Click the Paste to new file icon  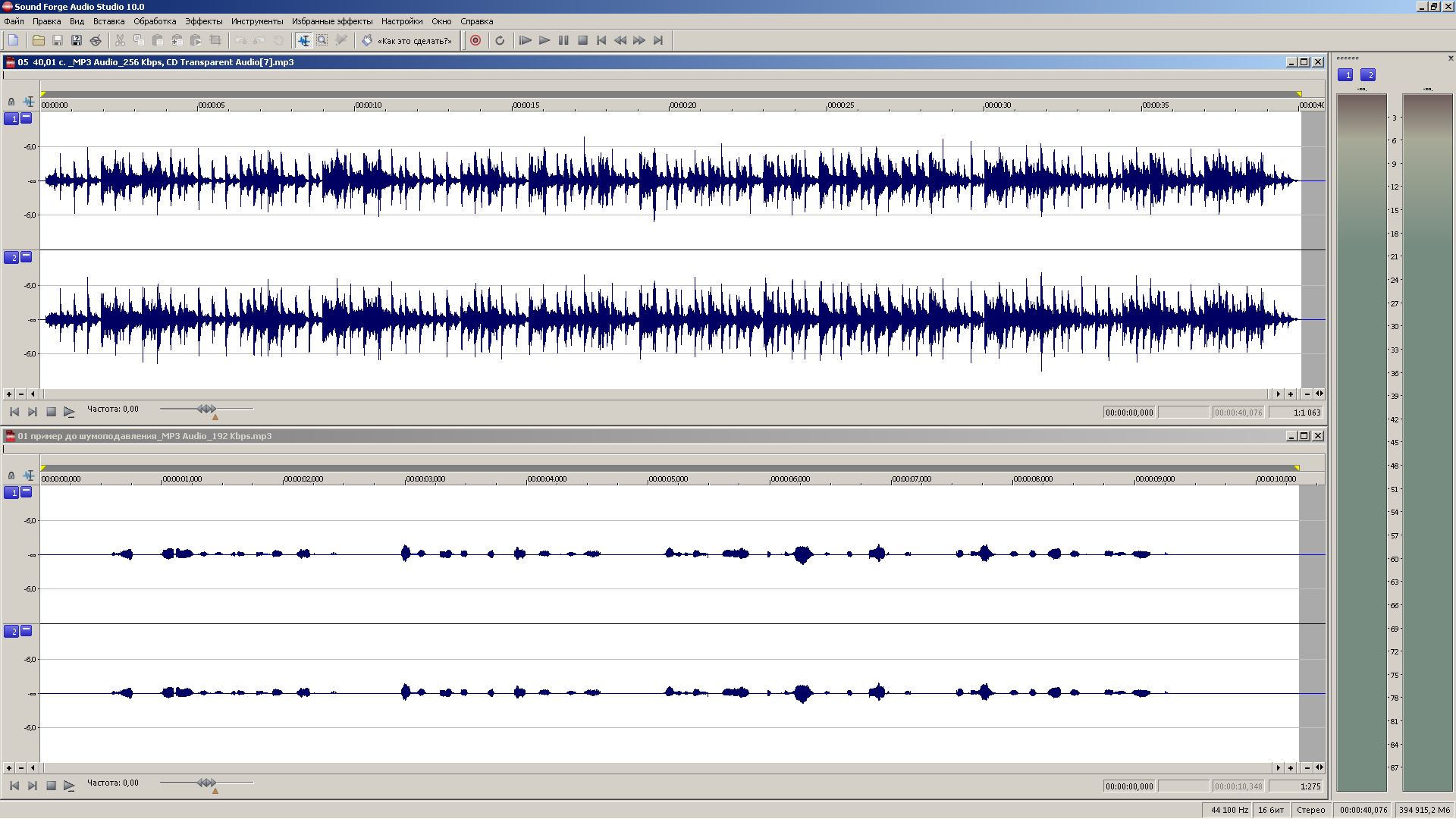click(196, 40)
